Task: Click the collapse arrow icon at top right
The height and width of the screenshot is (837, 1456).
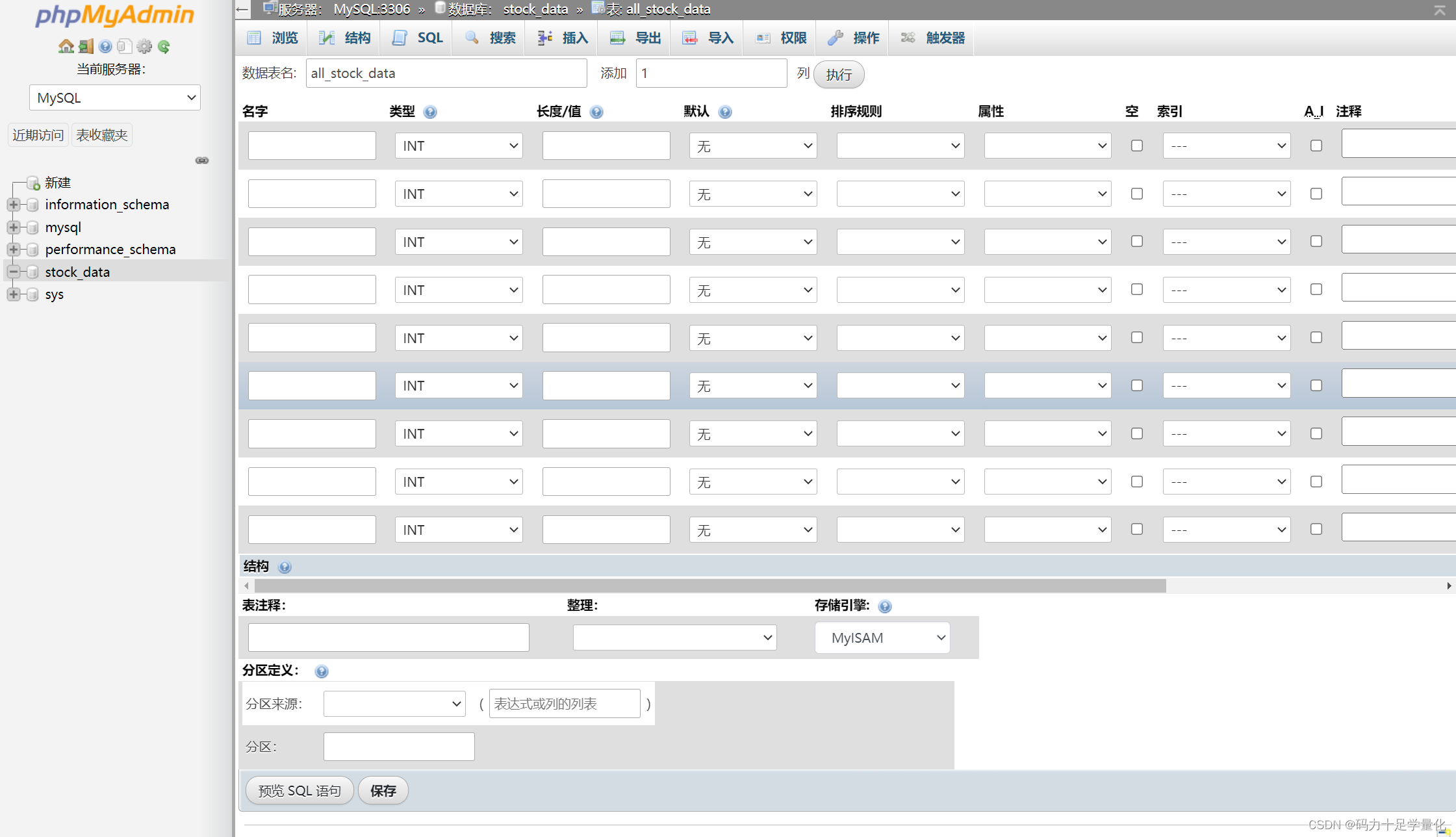Action: [1440, 10]
